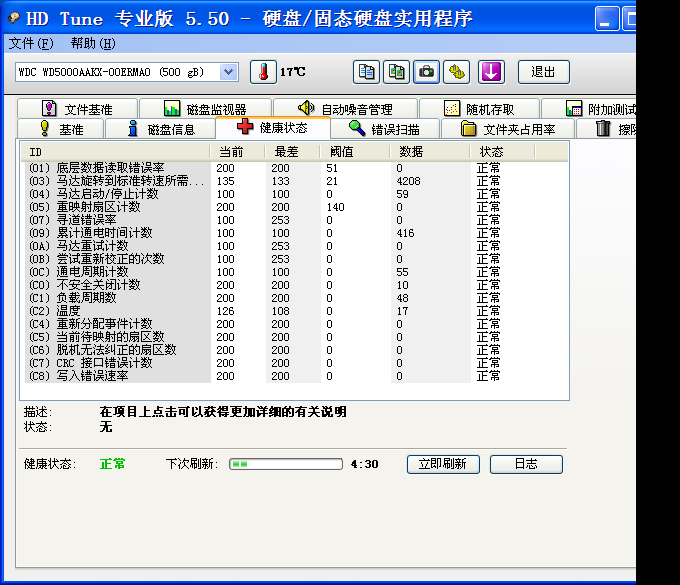The image size is (680, 585).
Task: Click the 阈值 column header
Action: [x=354, y=152]
